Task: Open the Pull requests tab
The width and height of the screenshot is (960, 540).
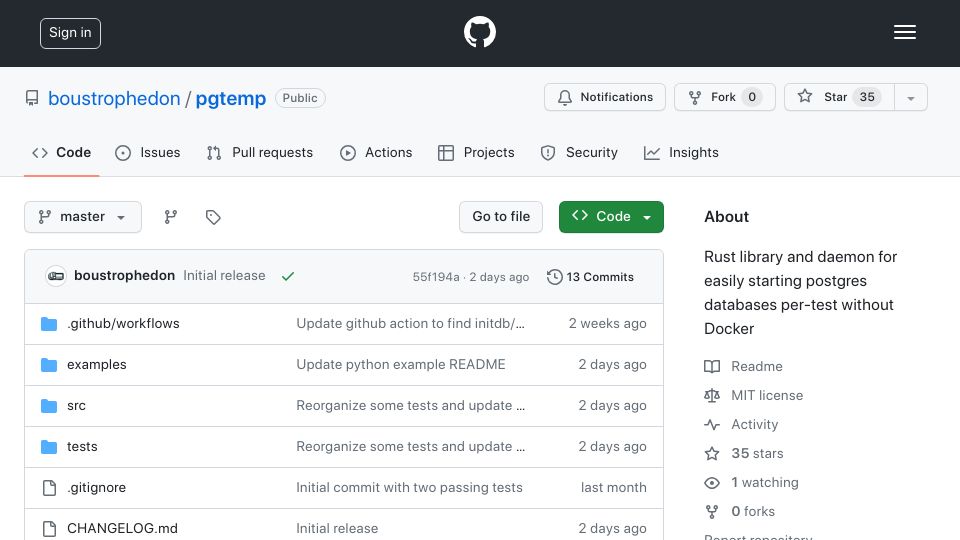Action: coord(260,152)
